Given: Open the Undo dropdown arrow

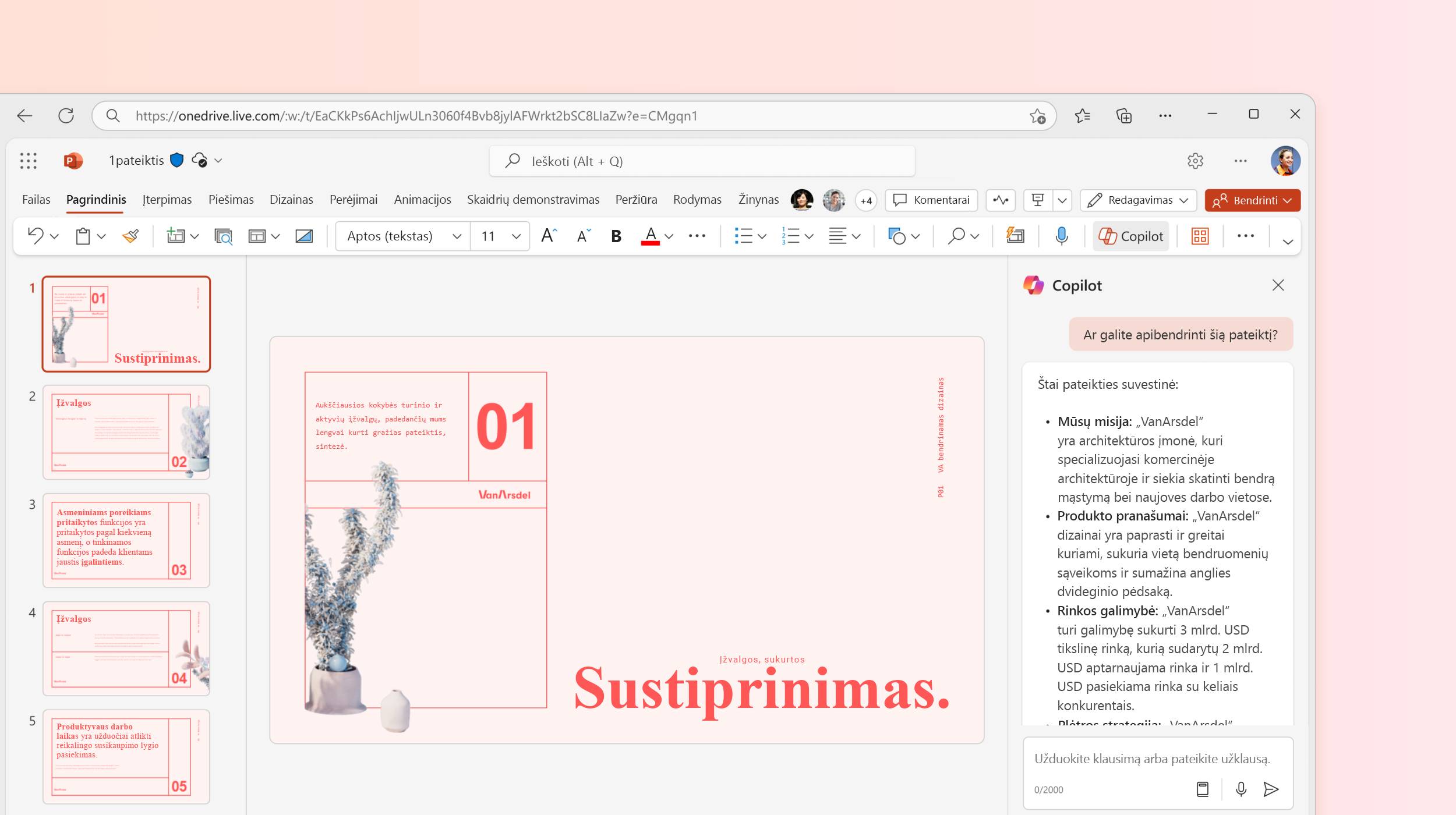Looking at the screenshot, I should pyautogui.click(x=54, y=236).
